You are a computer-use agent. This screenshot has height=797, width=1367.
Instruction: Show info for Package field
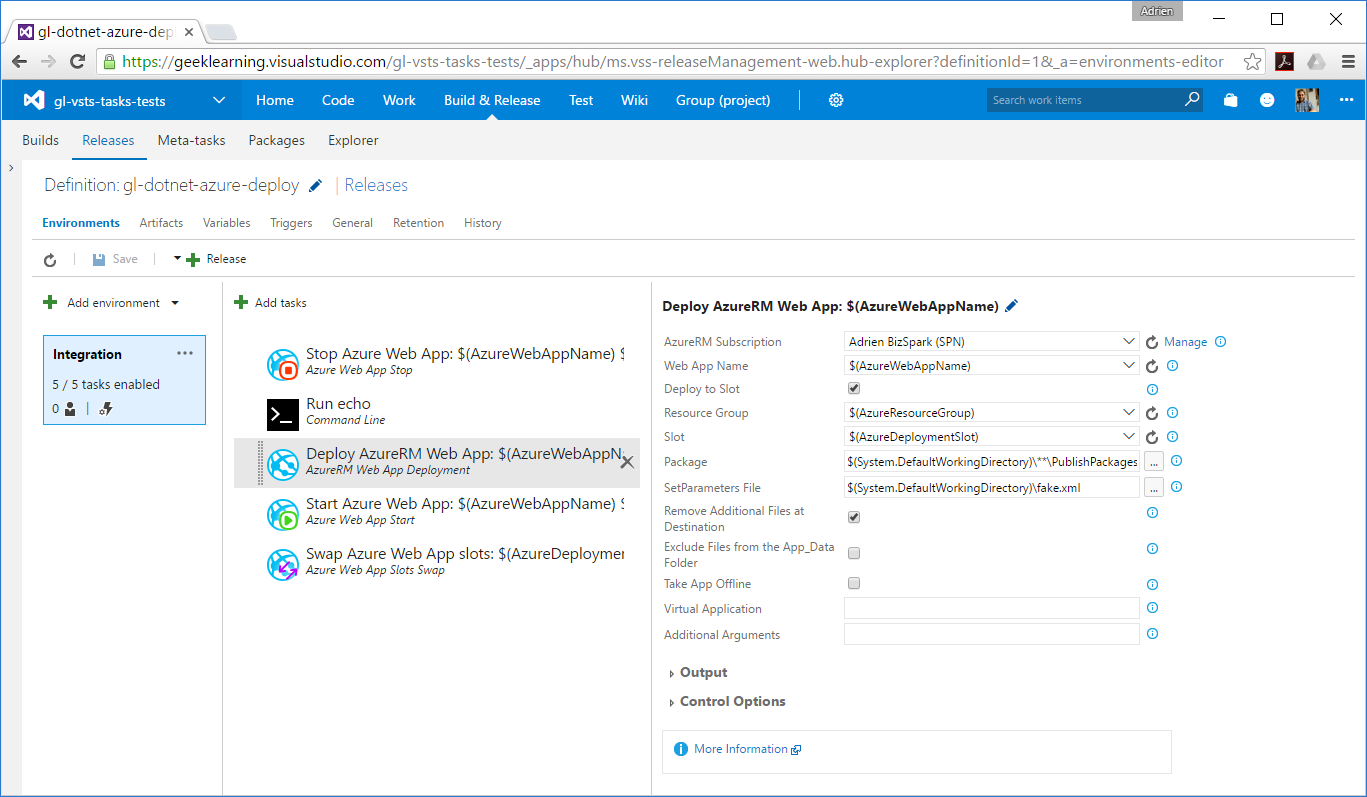[1176, 461]
